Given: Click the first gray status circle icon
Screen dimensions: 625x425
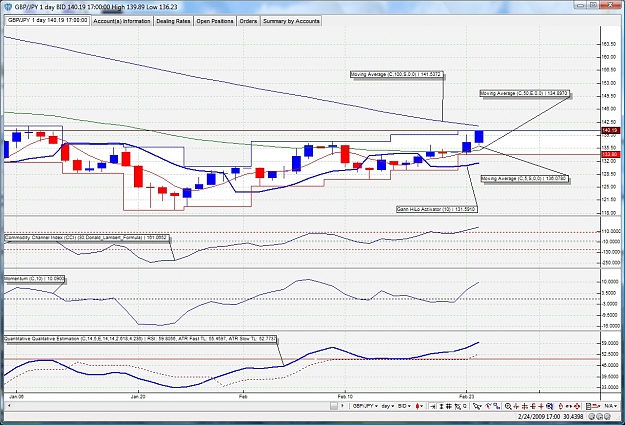Looking at the screenshot, I should 591,416.
